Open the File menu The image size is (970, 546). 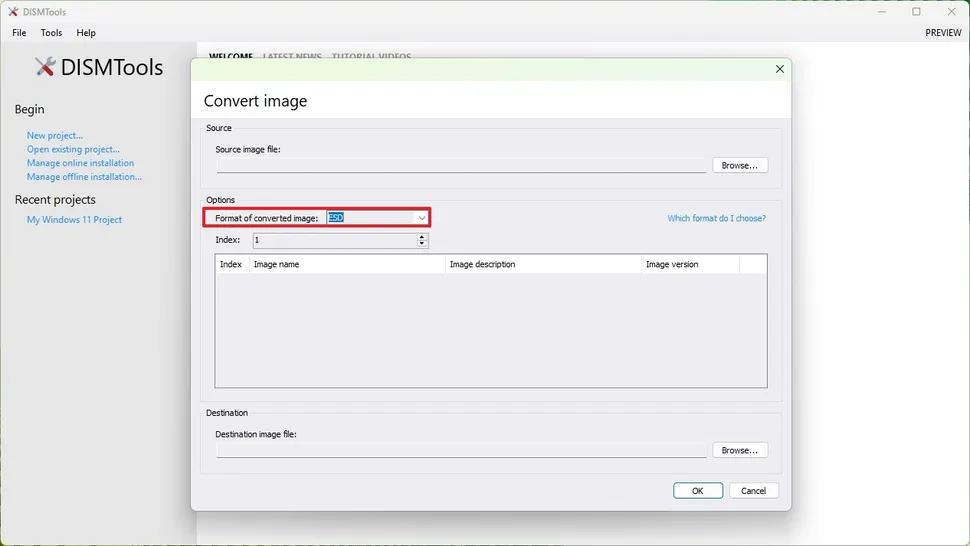coord(19,33)
